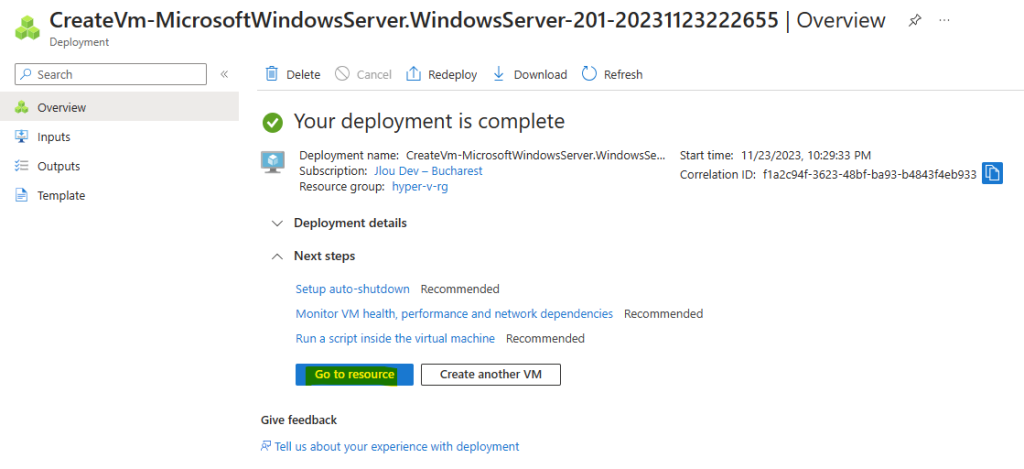The height and width of the screenshot is (469, 1024).
Task: Open the hyper-v-rg resource group link
Action: [x=420, y=186]
